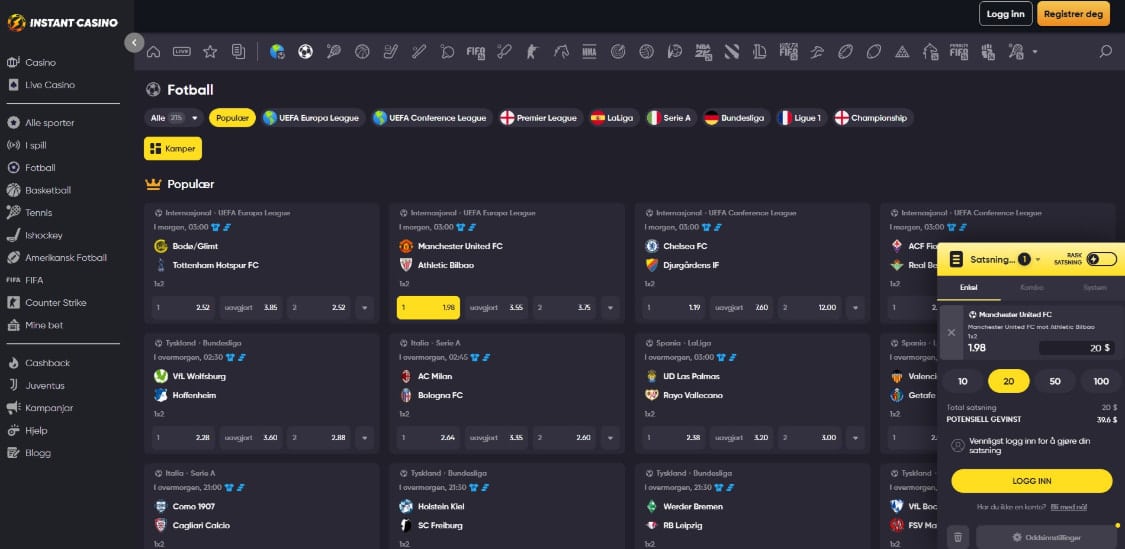Open the Alle 215 dropdown

tap(174, 118)
